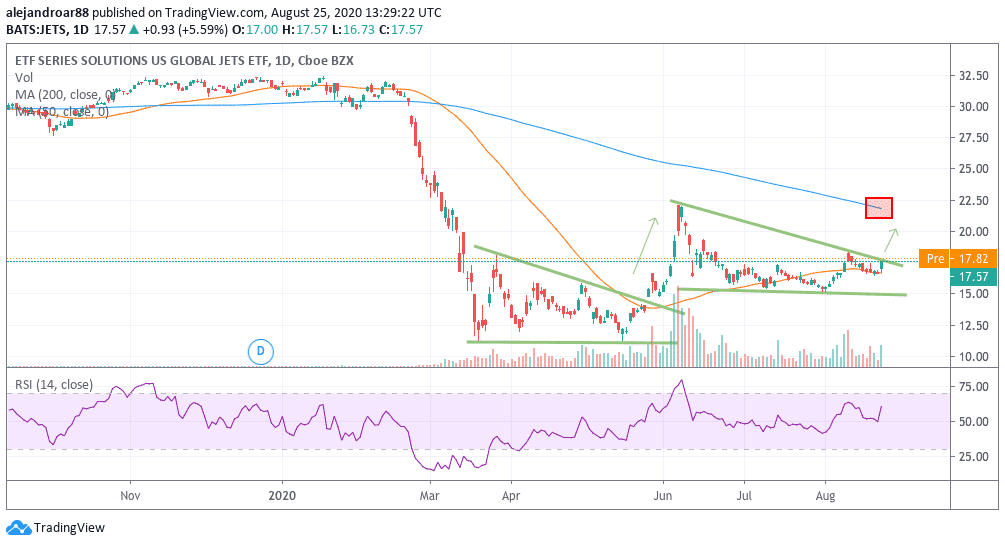Screen dimensions: 1005x546
Task: Click the TradingView cloud logo icon
Action: tap(19, 528)
